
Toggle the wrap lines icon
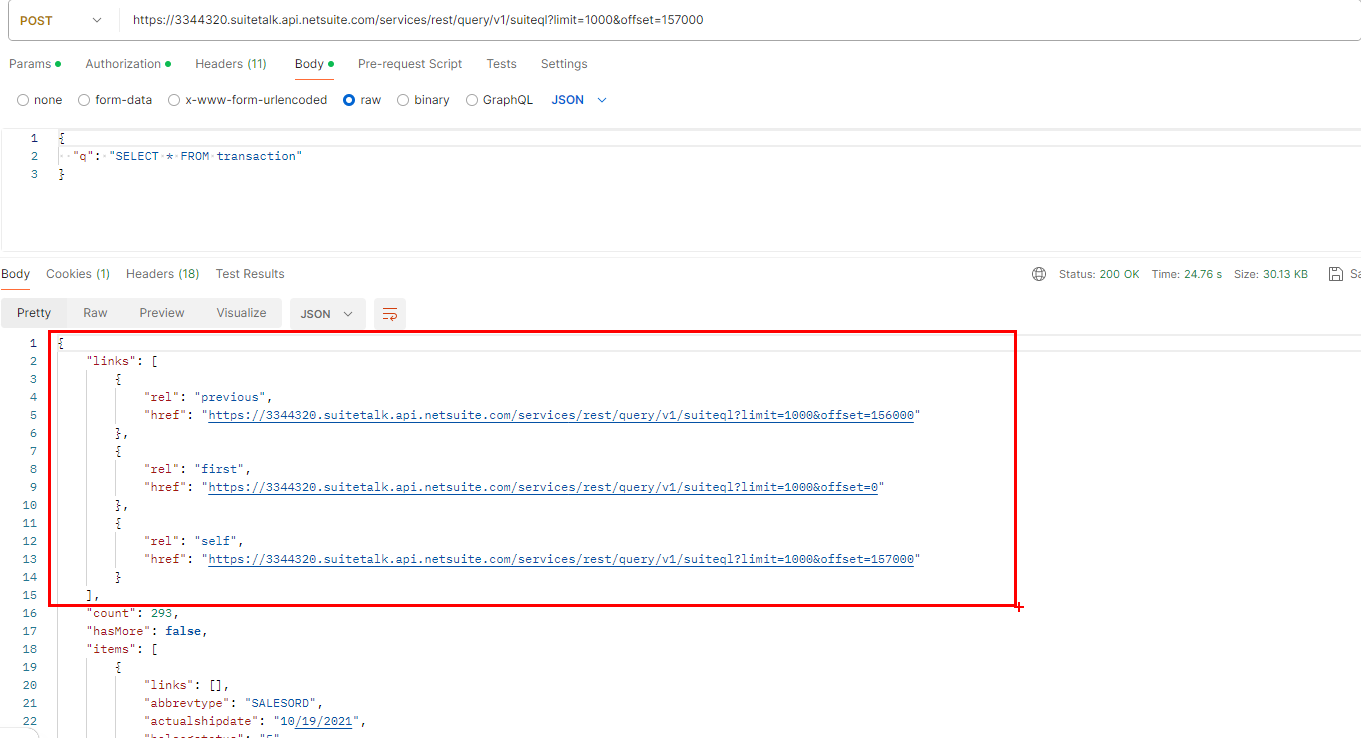[x=390, y=314]
